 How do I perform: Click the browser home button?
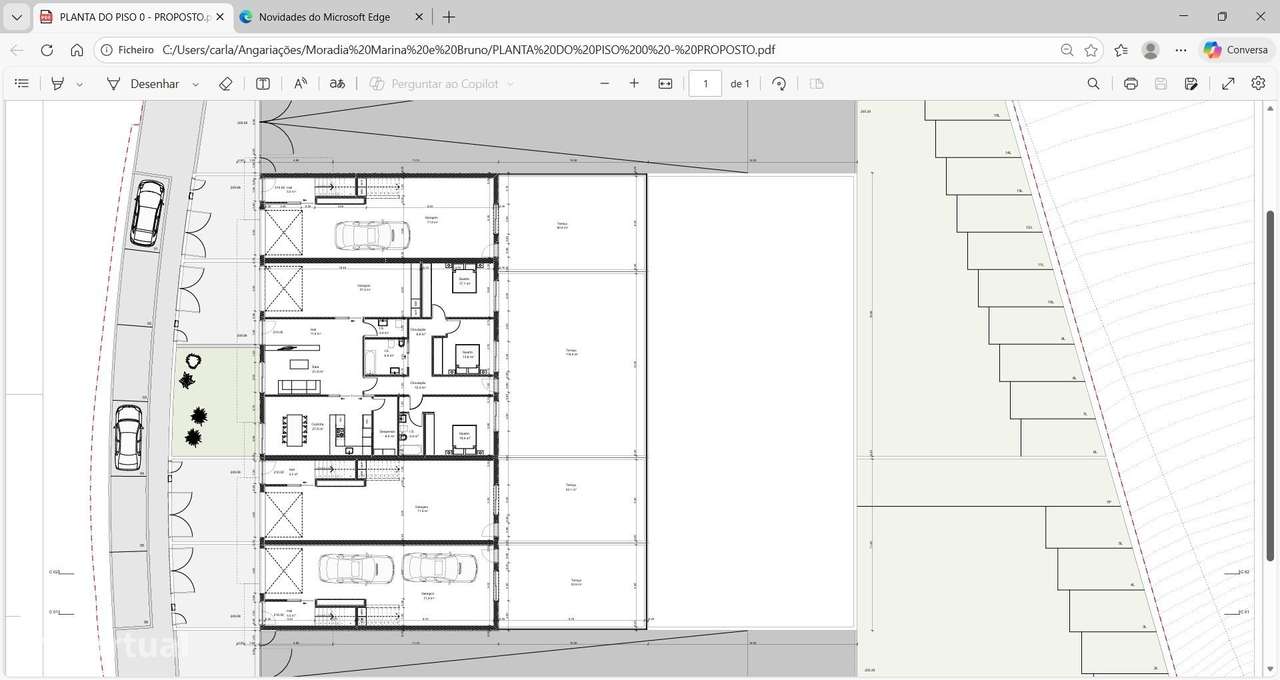(x=77, y=50)
